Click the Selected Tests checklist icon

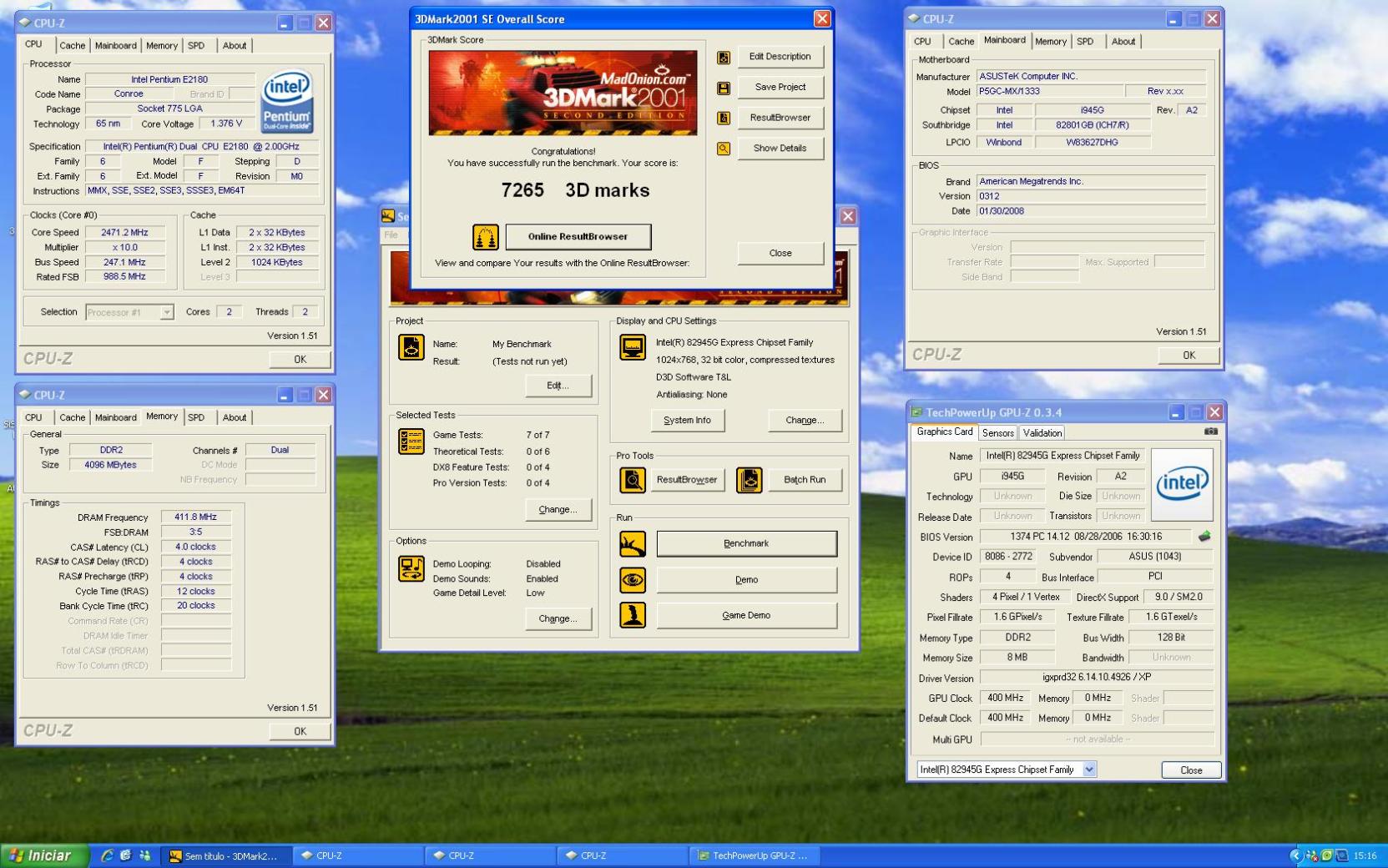tap(411, 442)
